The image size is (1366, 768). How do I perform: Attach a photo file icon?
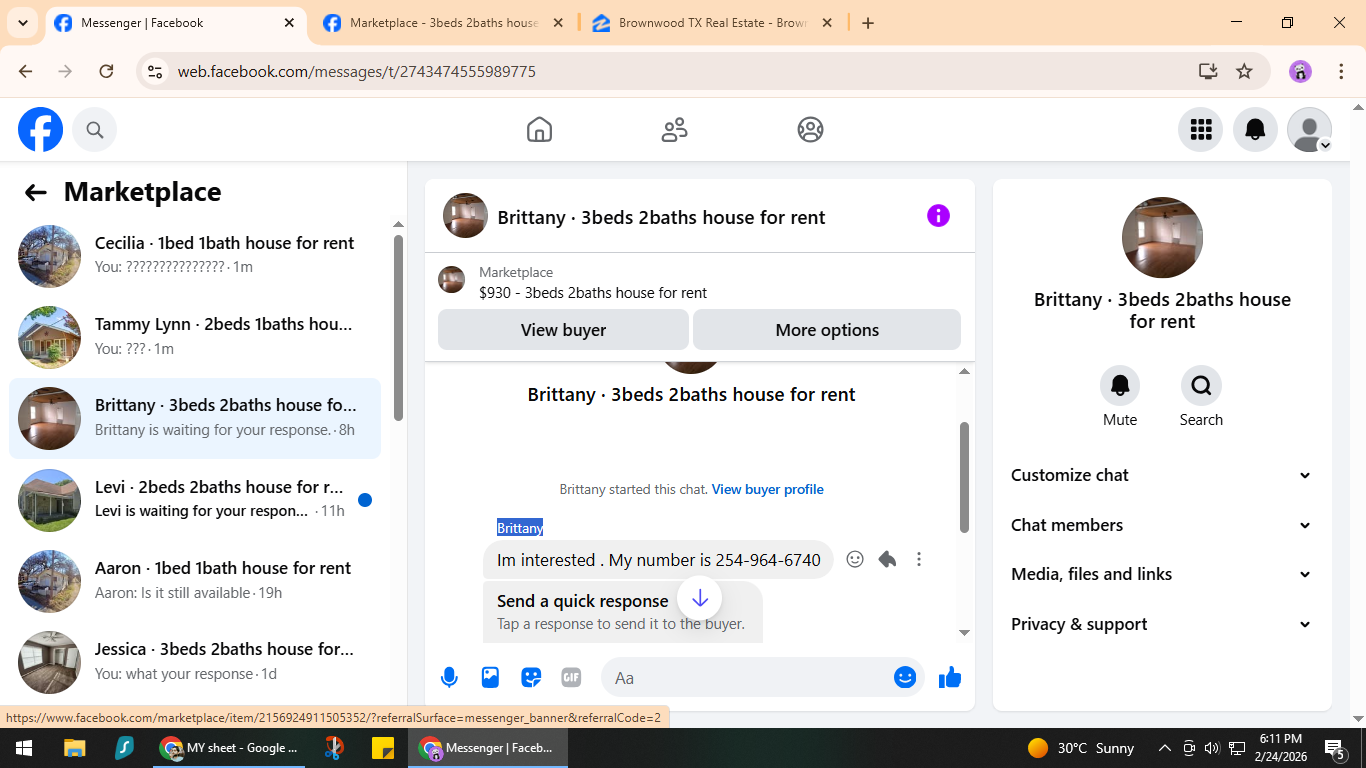pos(490,678)
